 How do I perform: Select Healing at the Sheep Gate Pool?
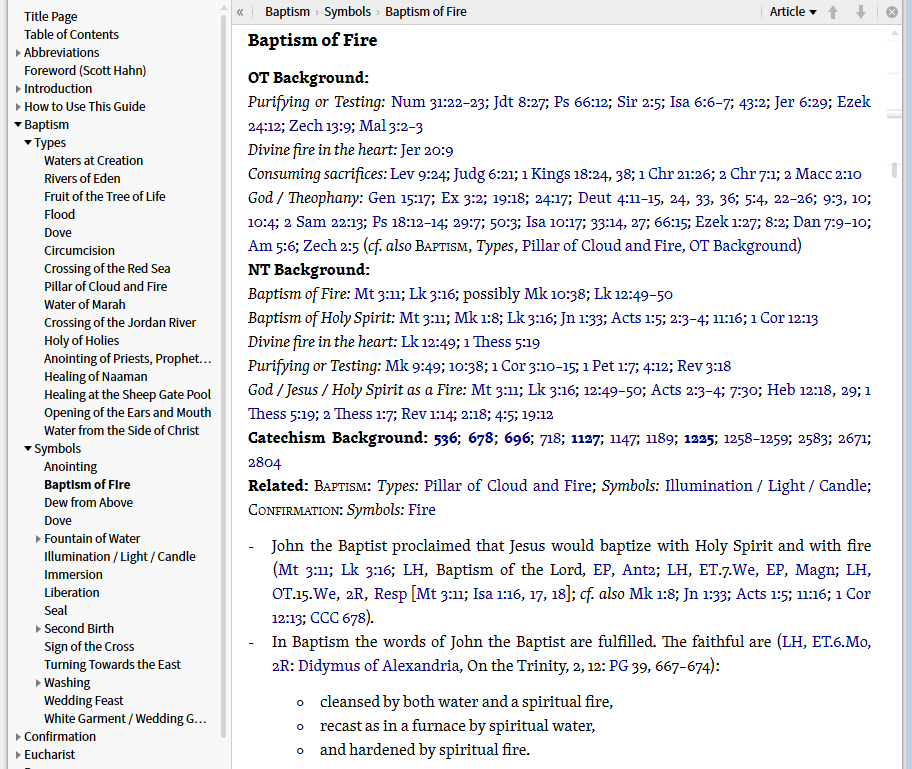tap(127, 395)
